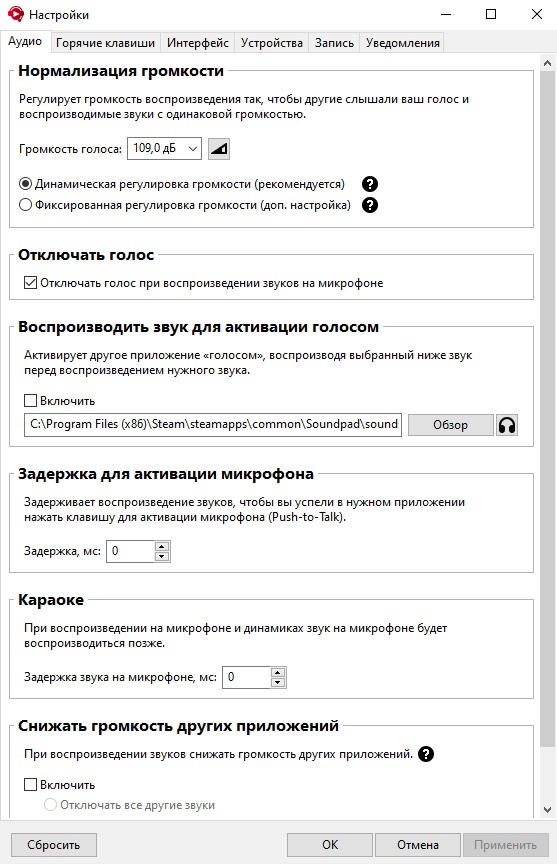
Task: Decrease Задержка звука на микрофоне with down arrow
Action: point(278,682)
